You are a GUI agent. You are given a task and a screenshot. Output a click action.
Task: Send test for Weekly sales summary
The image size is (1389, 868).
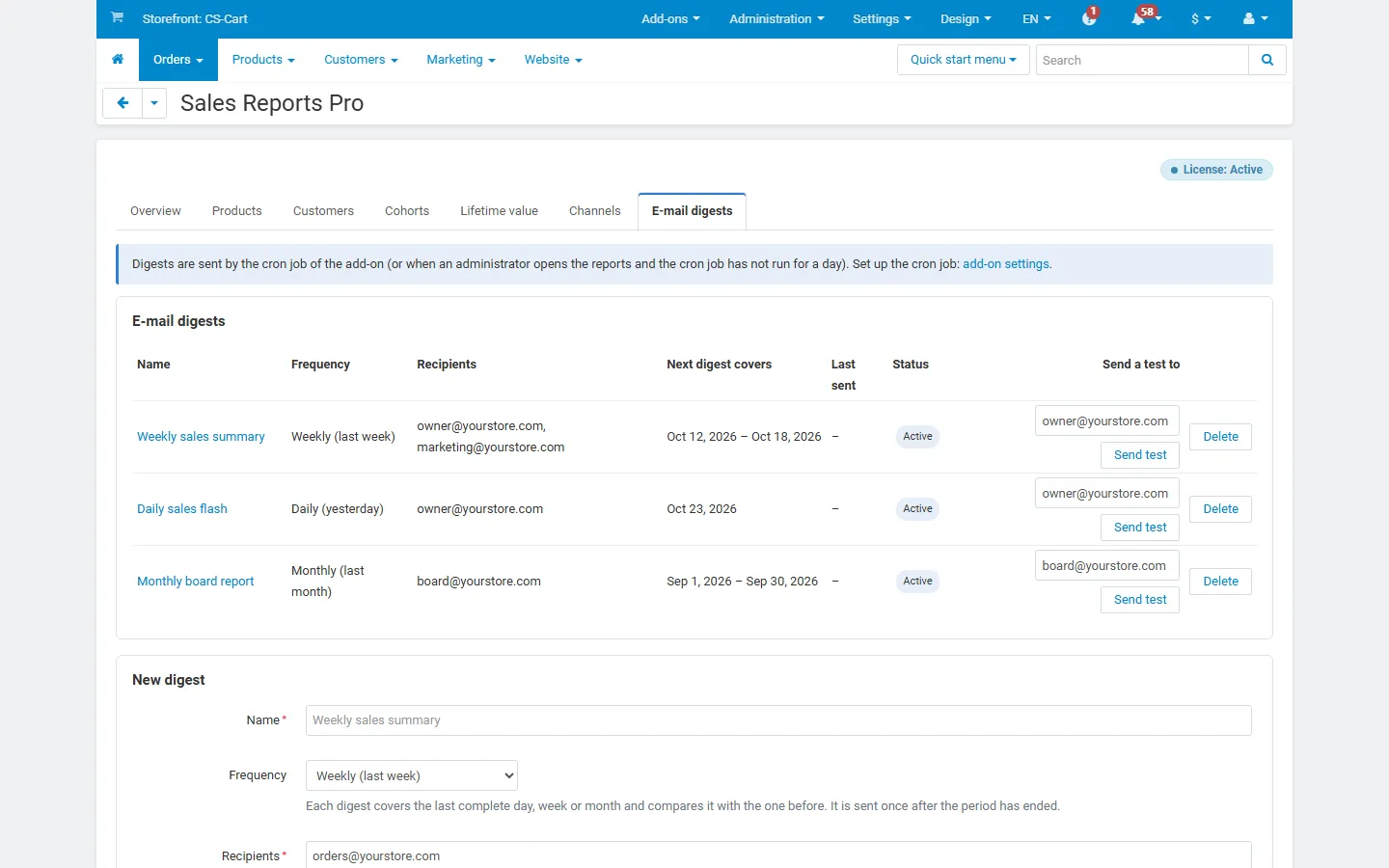click(x=1140, y=455)
